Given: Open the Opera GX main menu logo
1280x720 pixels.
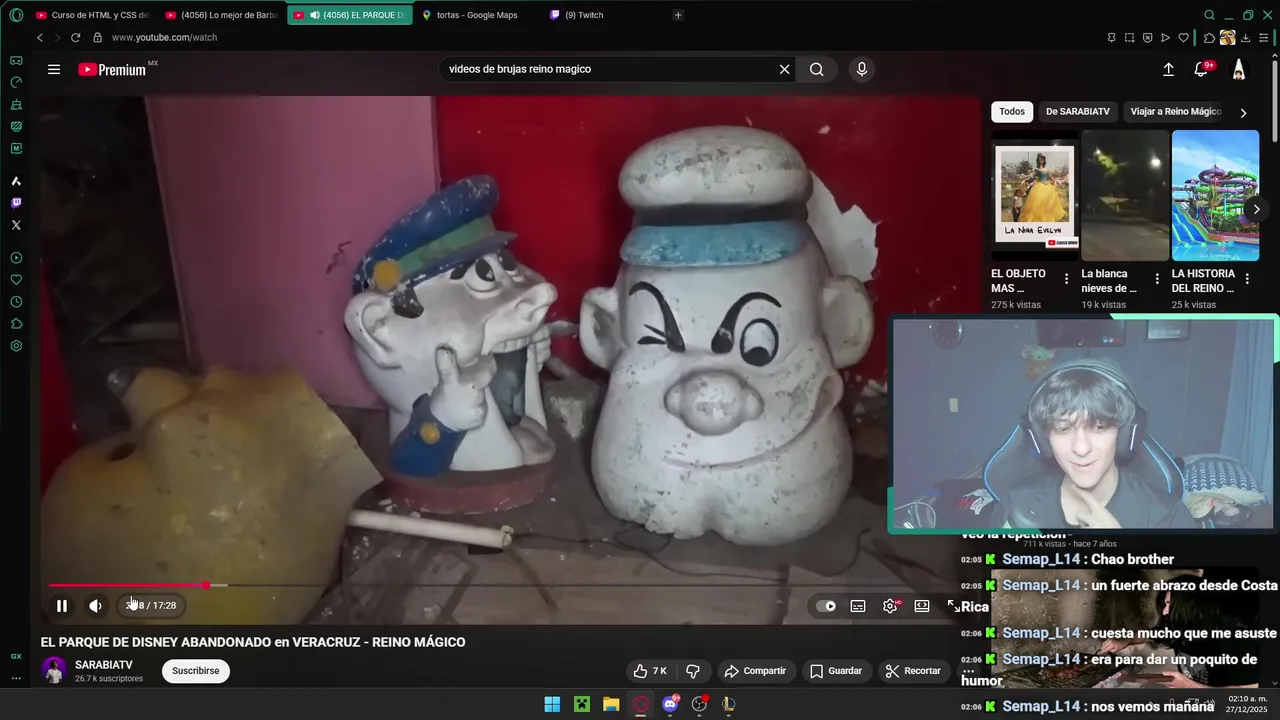Looking at the screenshot, I should coord(16,15).
